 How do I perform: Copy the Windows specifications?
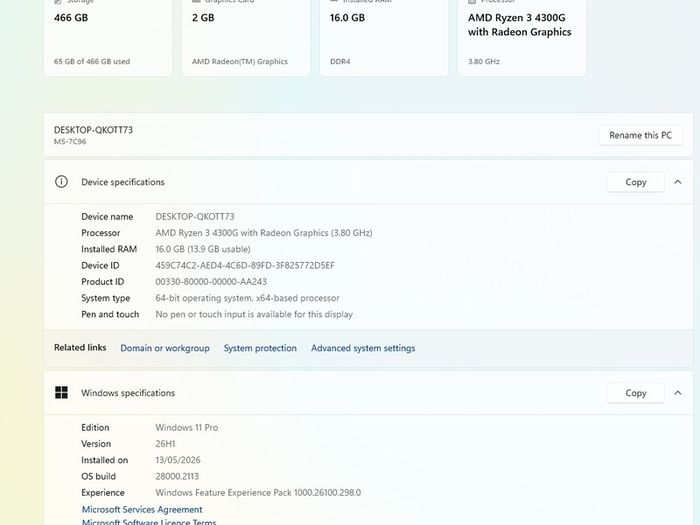tap(635, 393)
